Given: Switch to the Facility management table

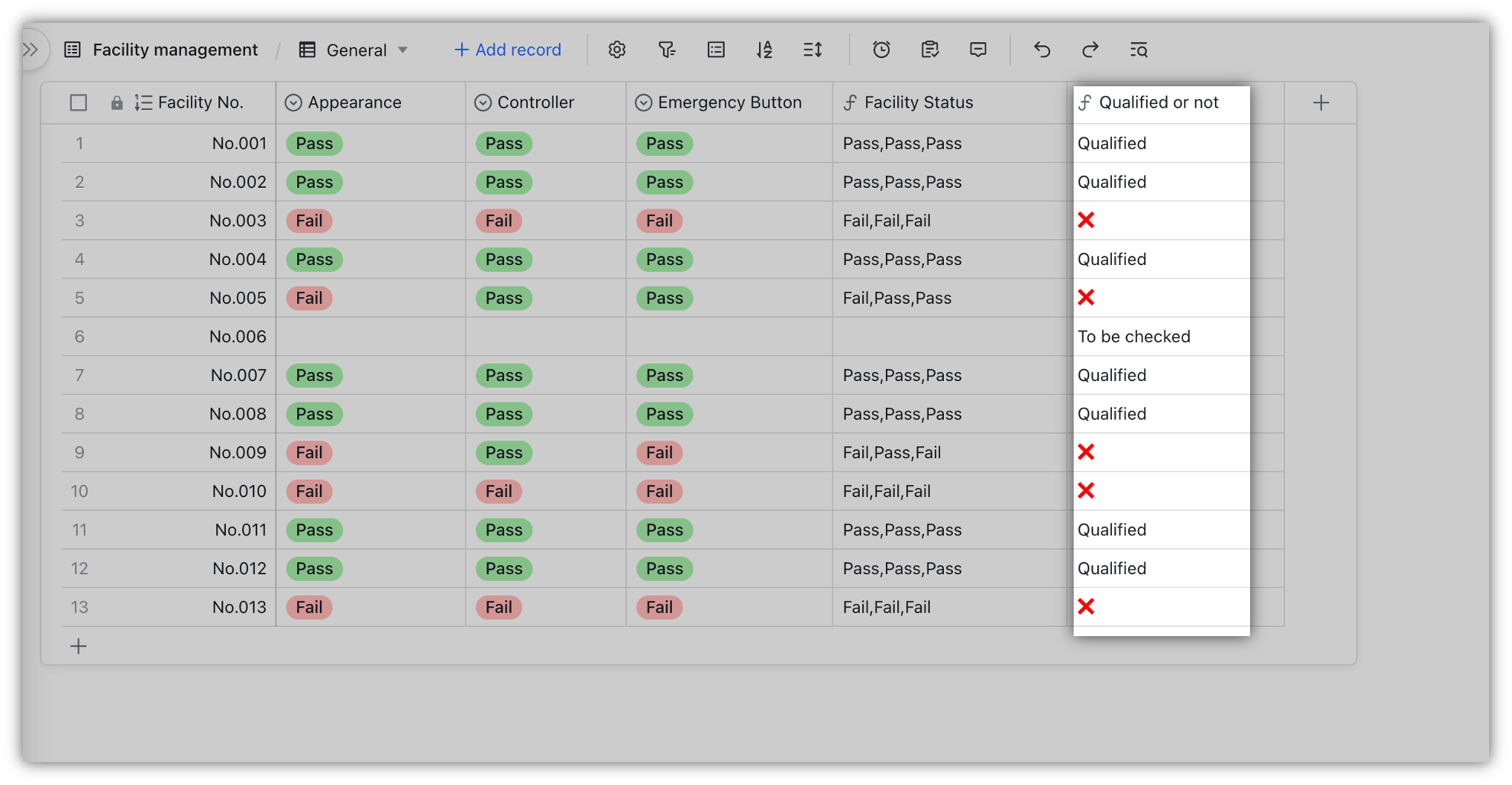Looking at the screenshot, I should pos(174,50).
